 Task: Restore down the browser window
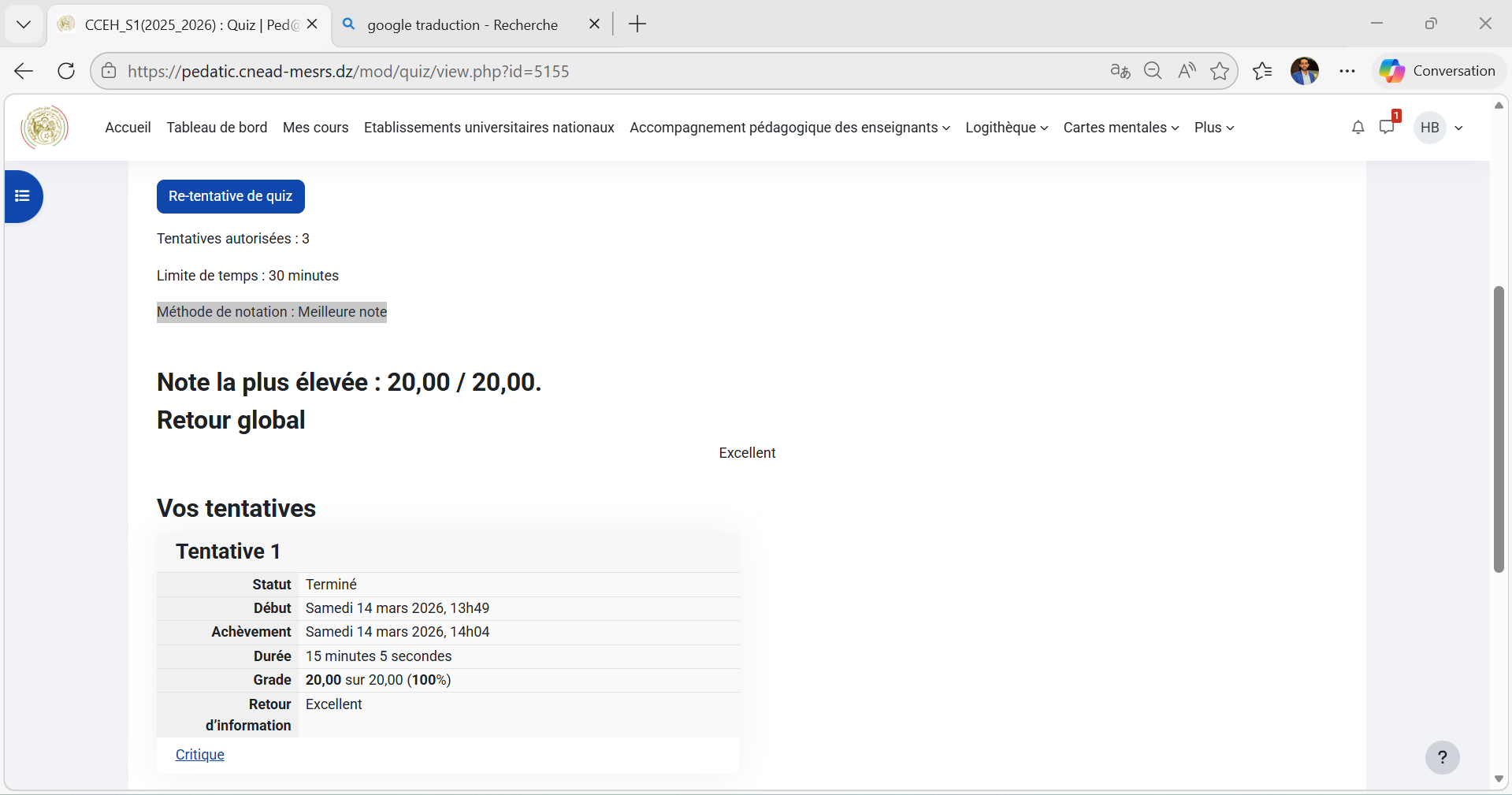pos(1431,24)
